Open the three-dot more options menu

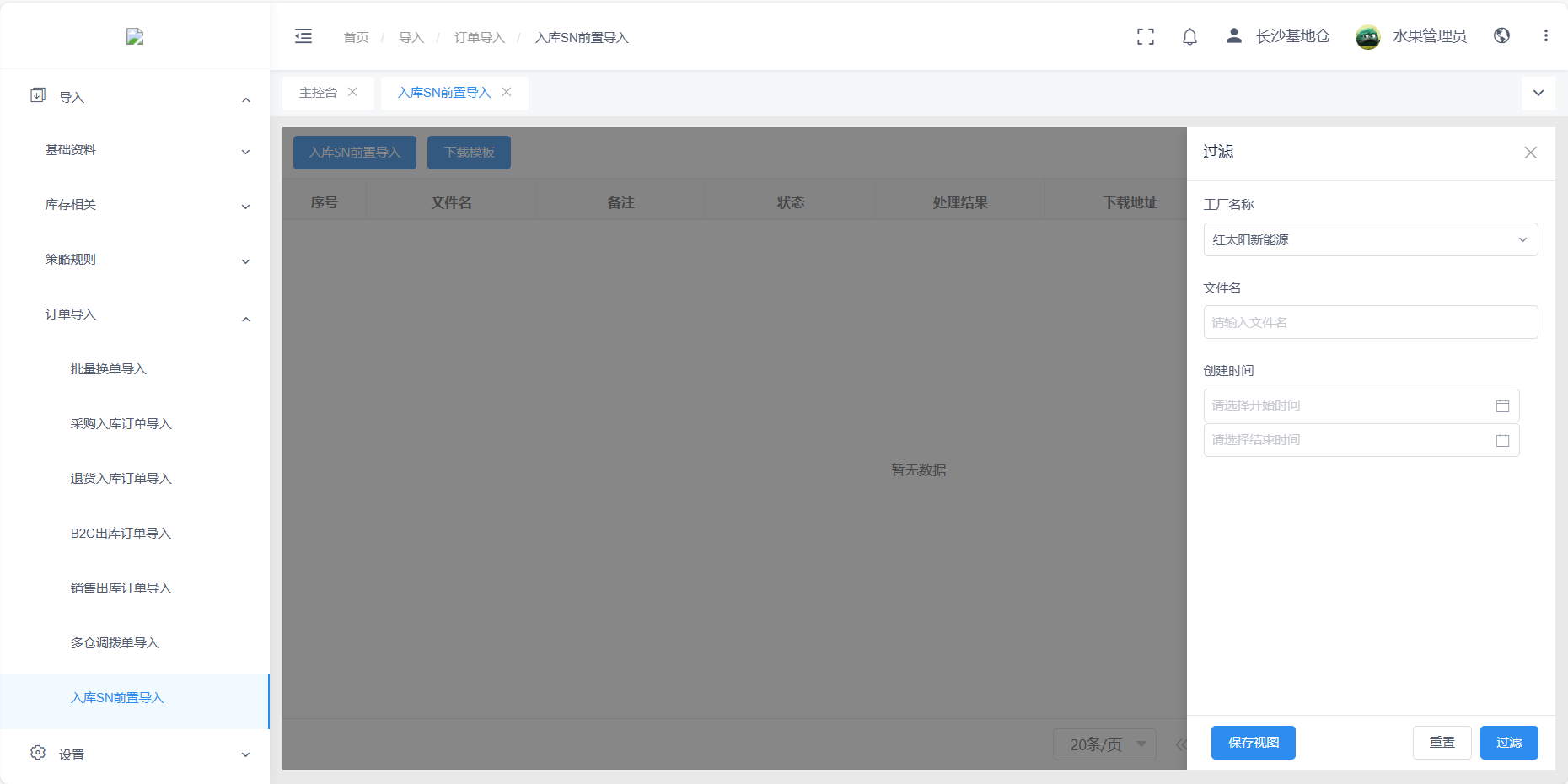point(1545,35)
